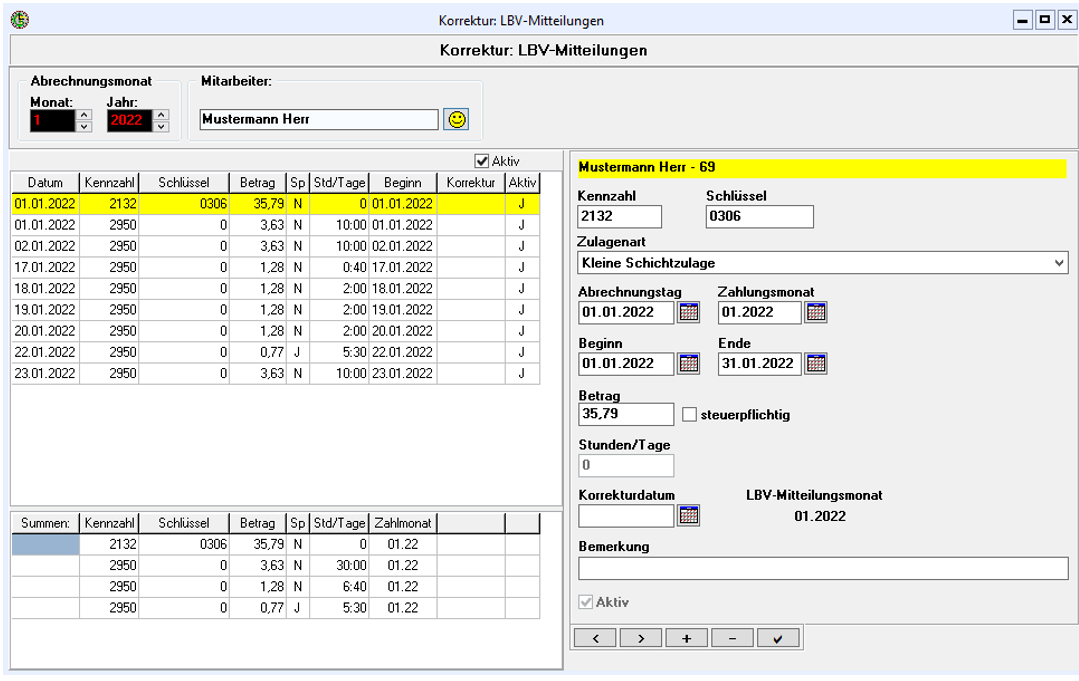Click into the Mitarbeiter name field
The image size is (1079, 681).
tap(319, 119)
